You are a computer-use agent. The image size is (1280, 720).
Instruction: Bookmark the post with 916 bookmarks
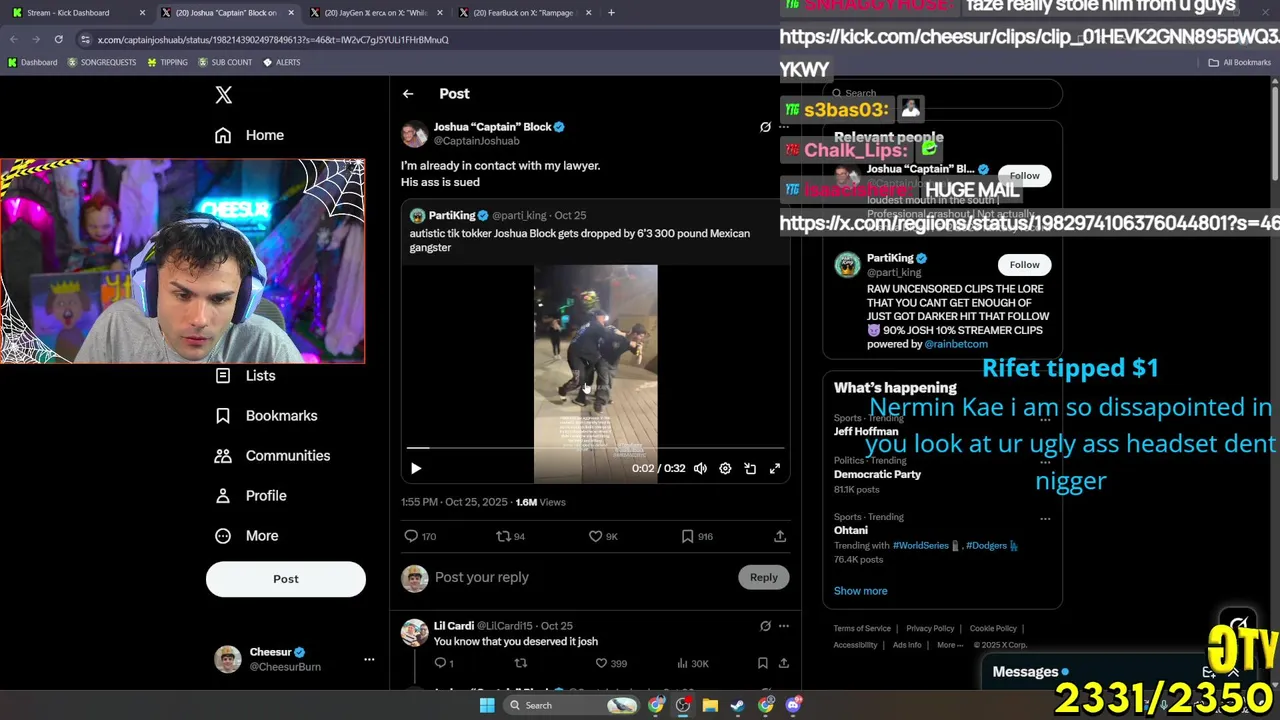[697, 536]
